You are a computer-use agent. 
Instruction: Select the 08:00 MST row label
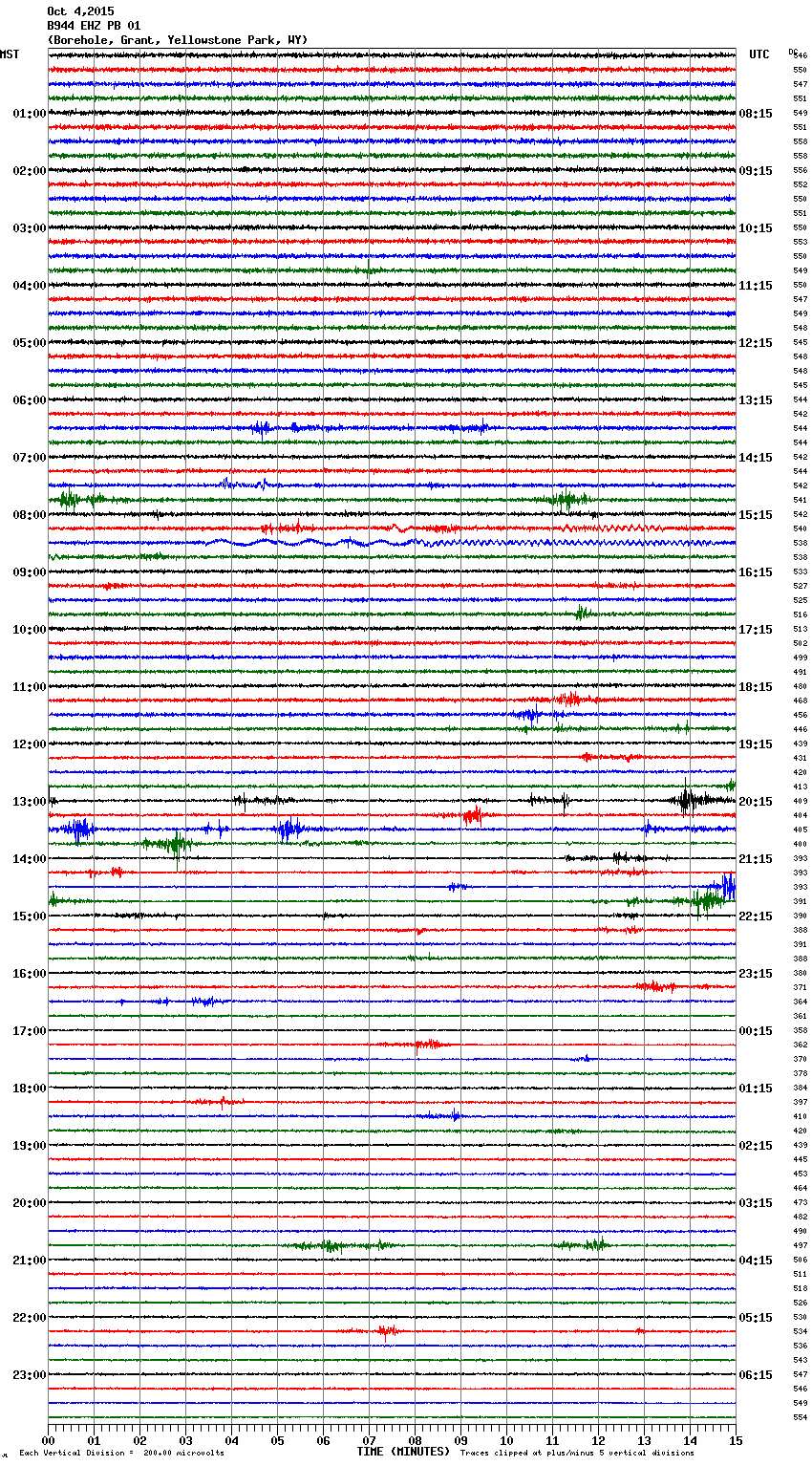(29, 515)
